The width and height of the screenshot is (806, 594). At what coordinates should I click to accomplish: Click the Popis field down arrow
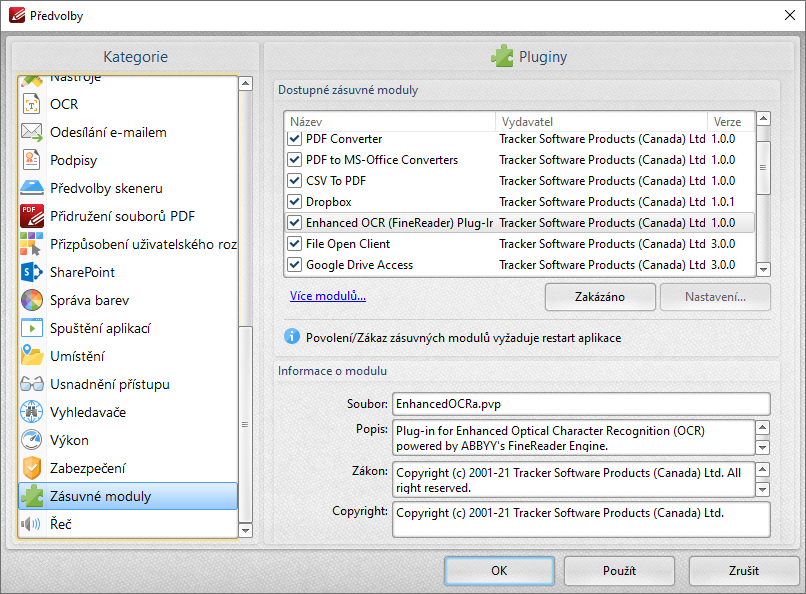[x=763, y=448]
